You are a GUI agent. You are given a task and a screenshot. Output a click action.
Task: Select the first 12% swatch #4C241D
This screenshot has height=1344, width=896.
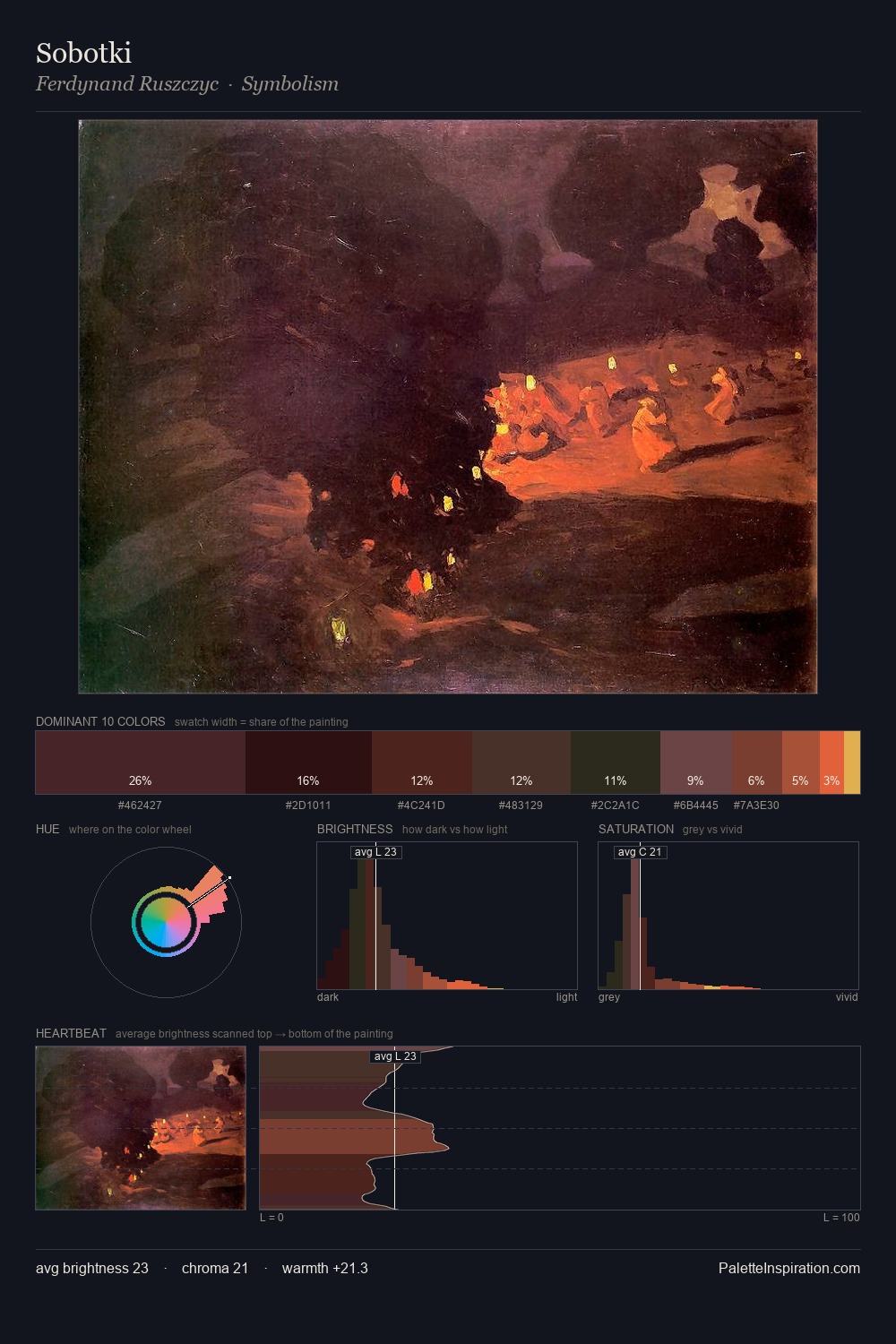pos(422,762)
